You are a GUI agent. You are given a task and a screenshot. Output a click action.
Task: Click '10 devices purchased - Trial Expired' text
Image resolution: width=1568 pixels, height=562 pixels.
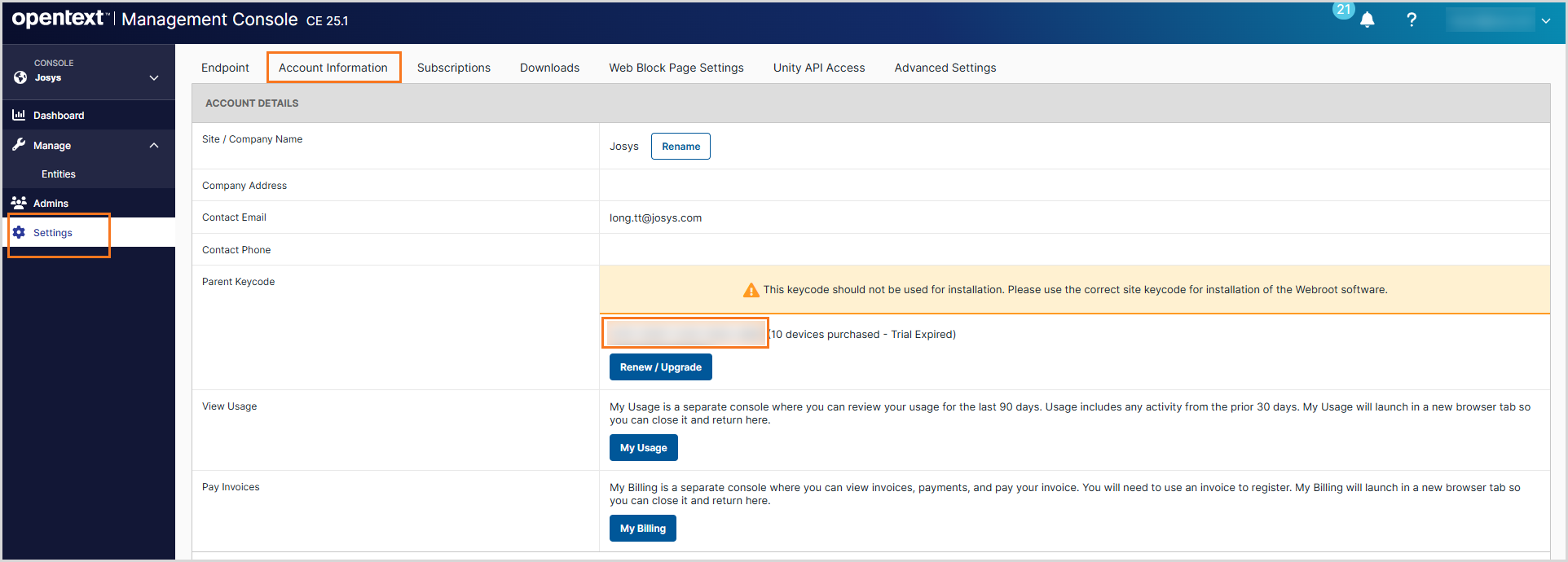tap(864, 335)
